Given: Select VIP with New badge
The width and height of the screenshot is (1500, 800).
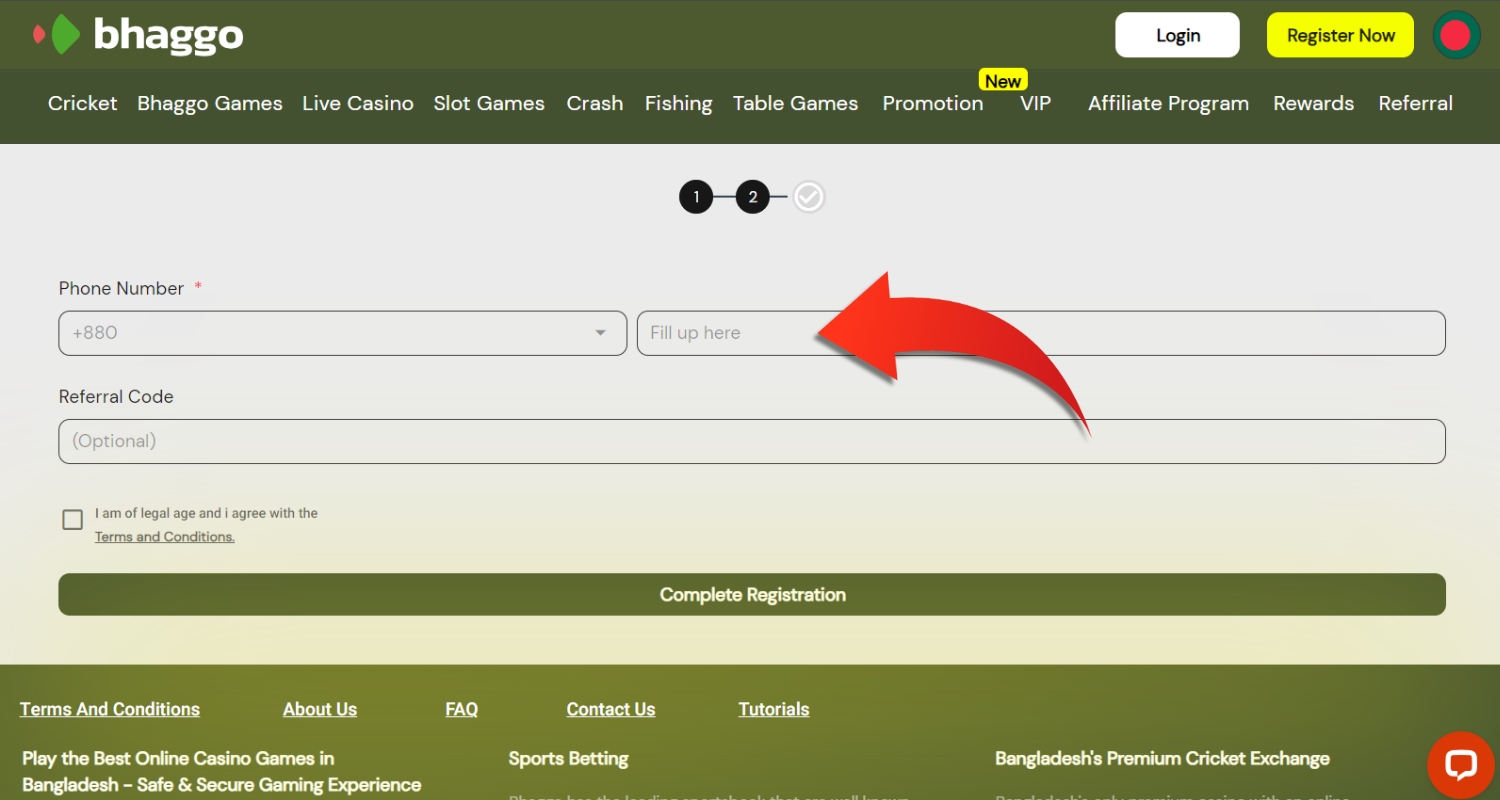Looking at the screenshot, I should coord(1035,103).
